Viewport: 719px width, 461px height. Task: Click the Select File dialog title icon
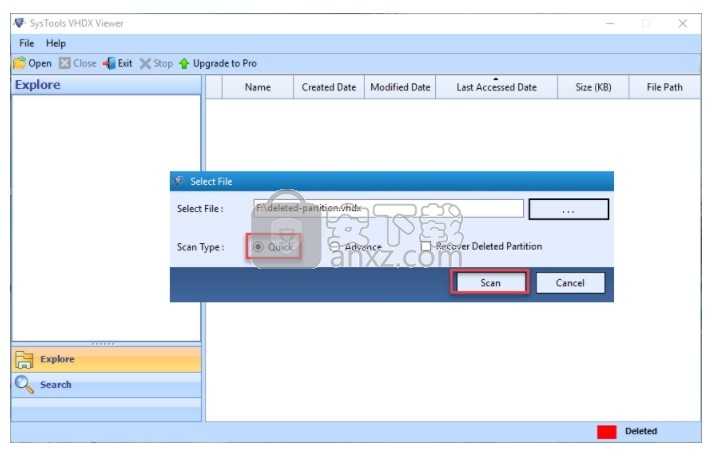pos(179,181)
